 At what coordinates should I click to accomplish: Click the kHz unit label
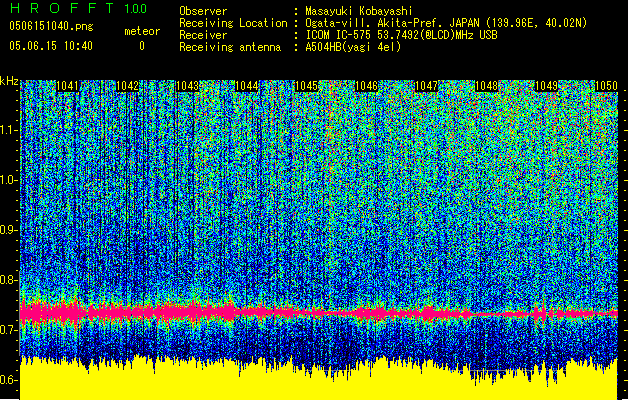pos(10,81)
